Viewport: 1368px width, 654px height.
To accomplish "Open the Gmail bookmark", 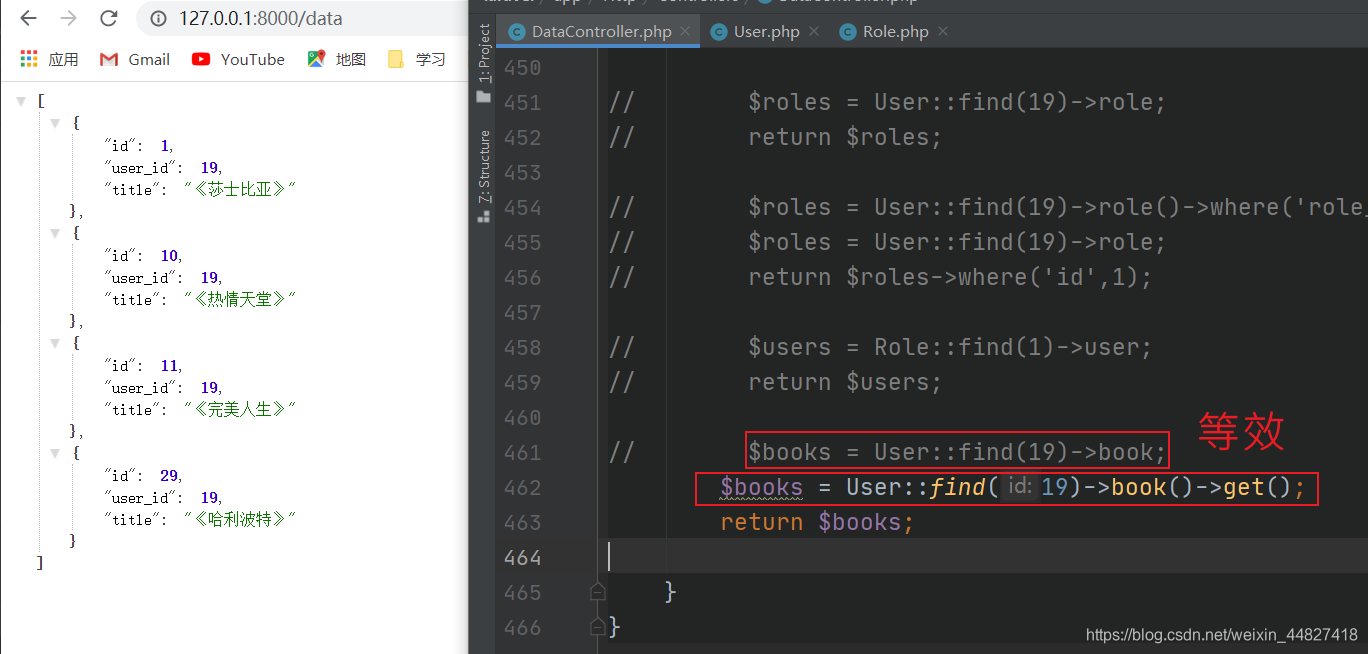I will tap(135, 59).
